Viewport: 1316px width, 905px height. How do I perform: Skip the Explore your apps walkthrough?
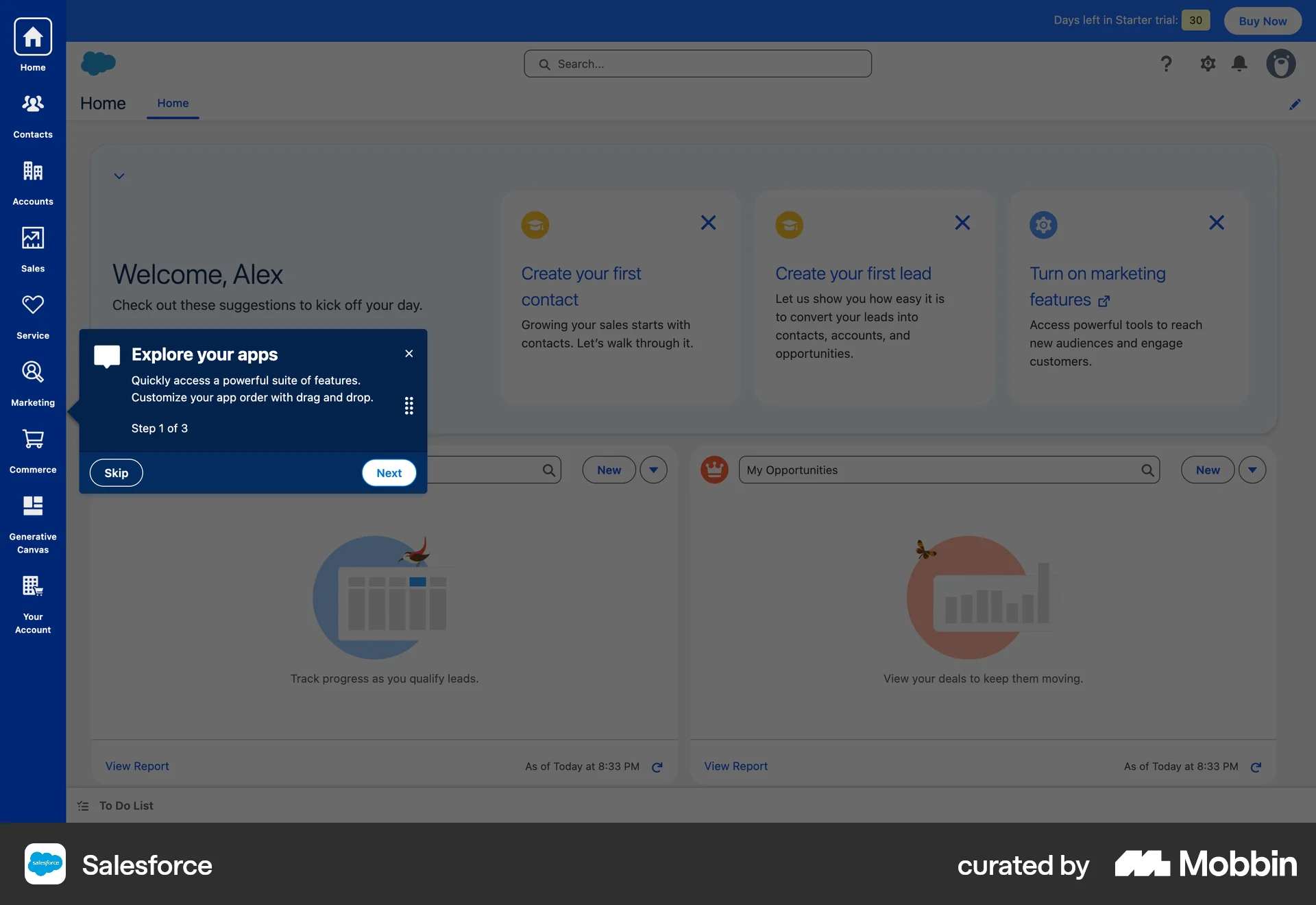[116, 472]
